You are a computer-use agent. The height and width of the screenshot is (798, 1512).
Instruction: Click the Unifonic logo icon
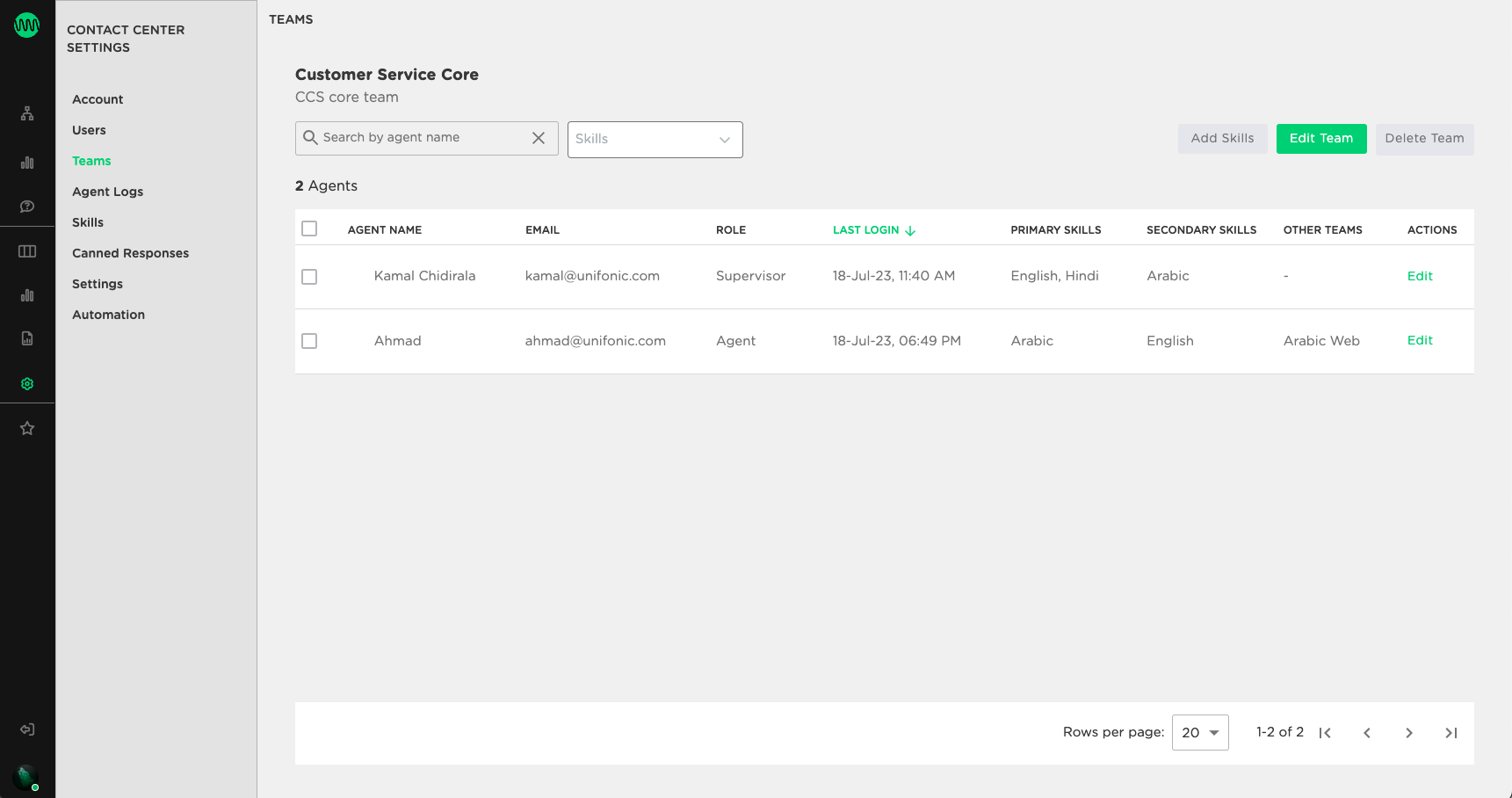[26, 25]
